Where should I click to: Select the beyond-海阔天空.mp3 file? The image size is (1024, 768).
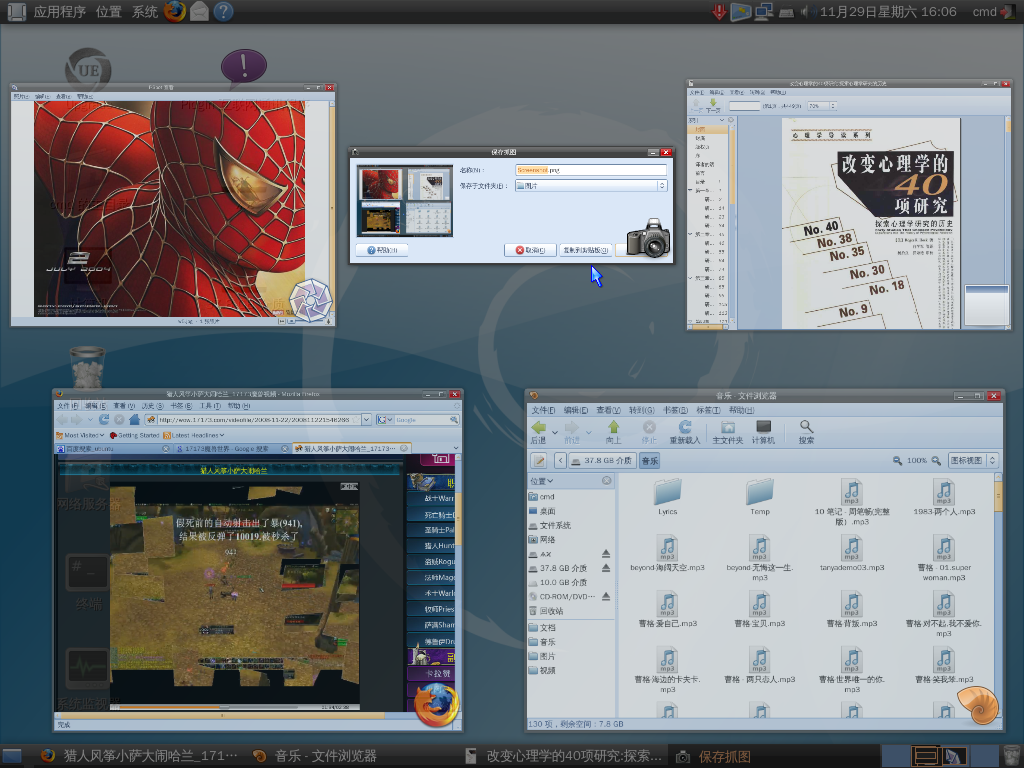pos(667,554)
